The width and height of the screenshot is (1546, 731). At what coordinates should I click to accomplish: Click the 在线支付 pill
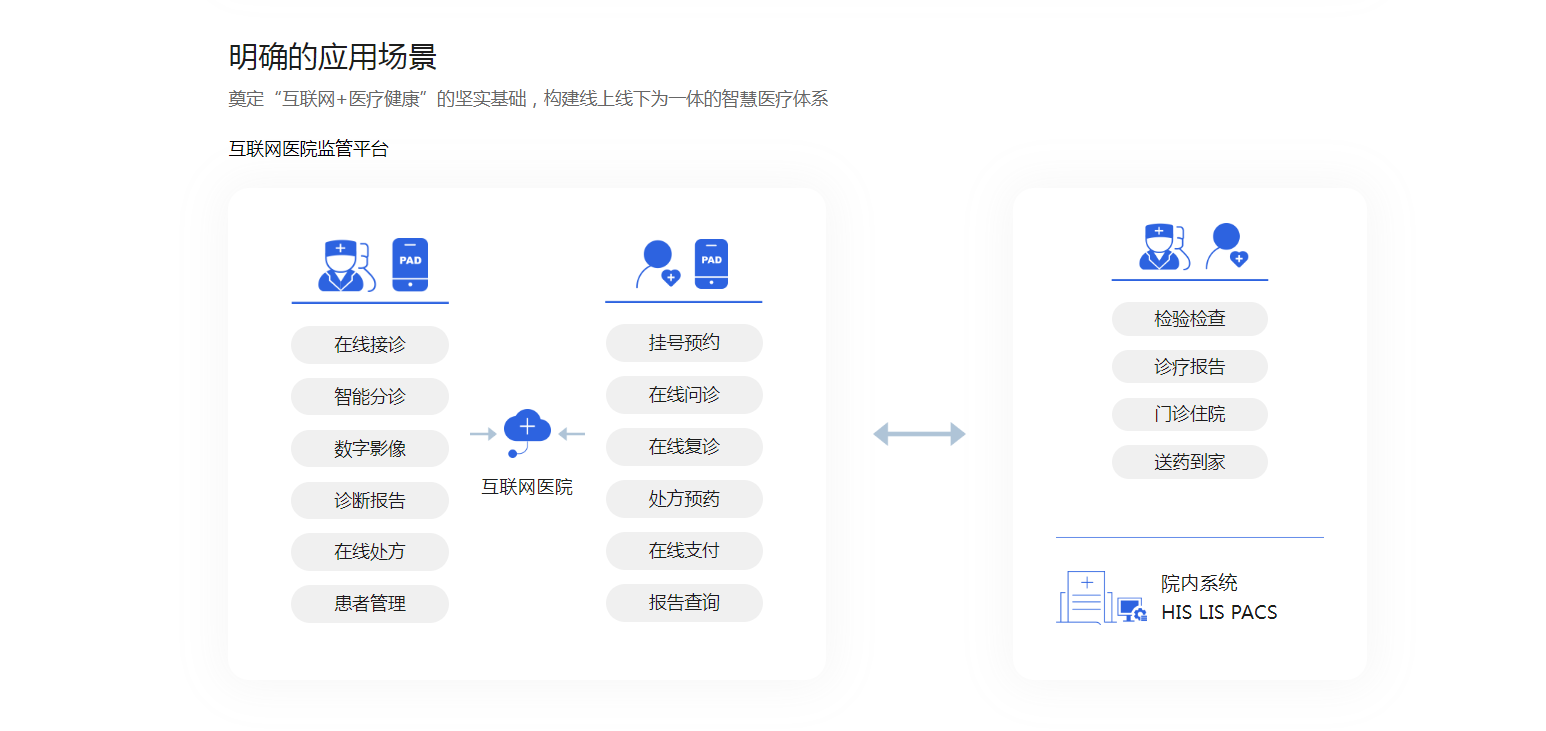[x=684, y=551]
